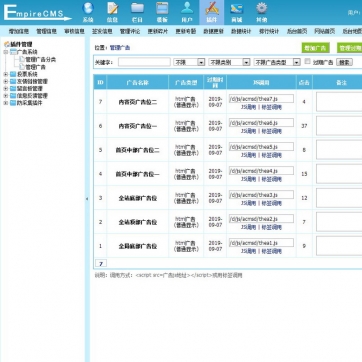Viewport: 362px width, 362px height.
Task: Open 增加信息 in the submenu bar
Action: tap(19, 31)
